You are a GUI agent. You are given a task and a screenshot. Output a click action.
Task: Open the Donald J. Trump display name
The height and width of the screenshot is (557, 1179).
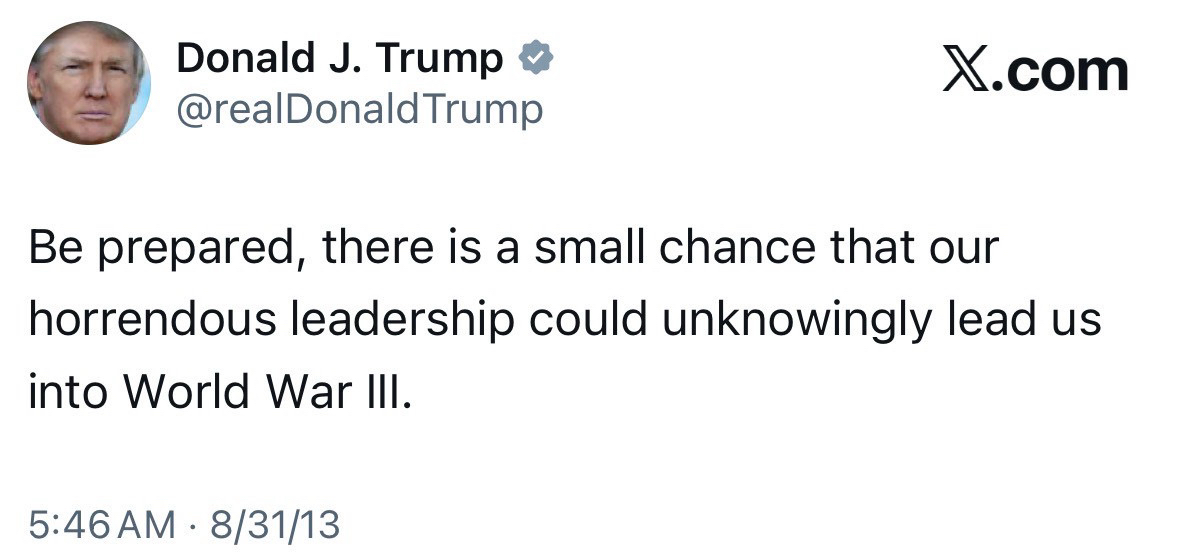point(340,60)
